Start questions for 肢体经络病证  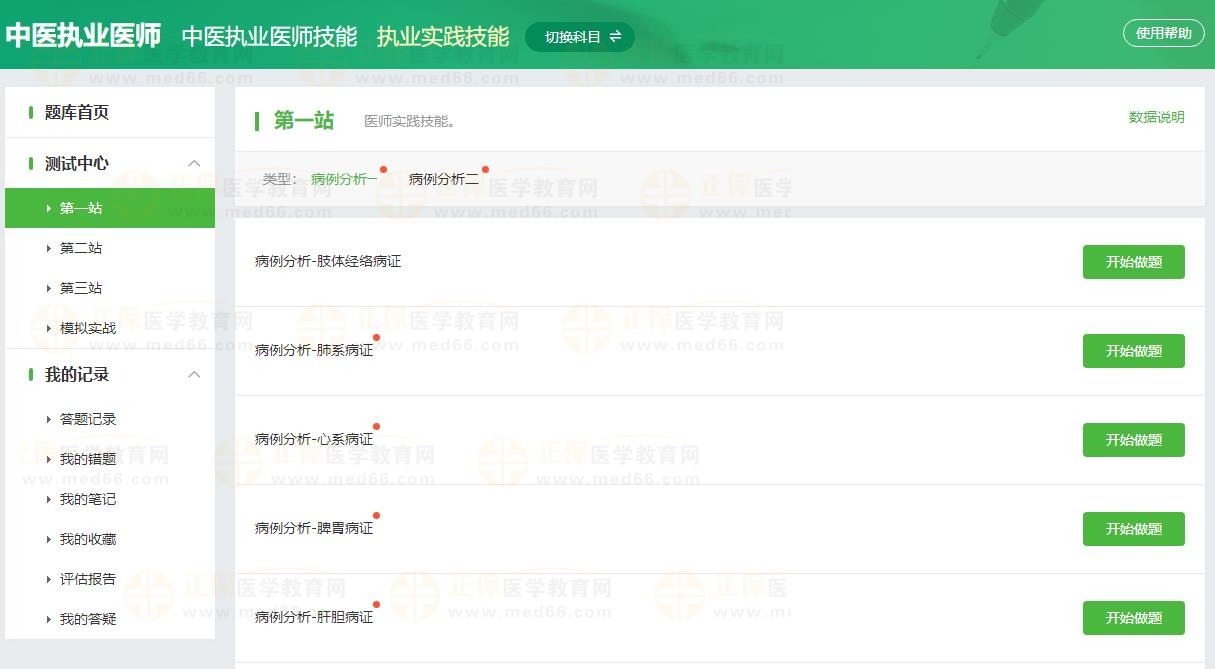1133,262
